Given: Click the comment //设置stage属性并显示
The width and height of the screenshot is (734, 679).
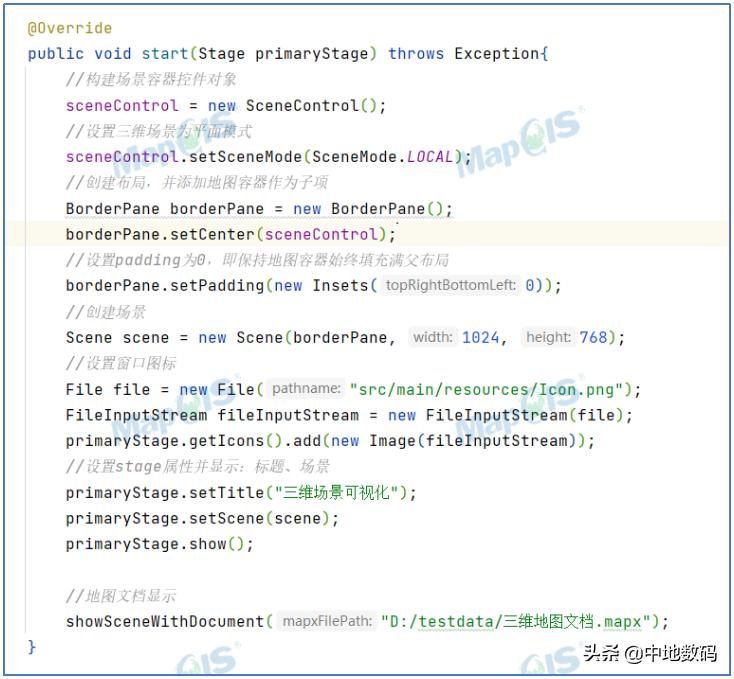Looking at the screenshot, I should click(198, 467).
